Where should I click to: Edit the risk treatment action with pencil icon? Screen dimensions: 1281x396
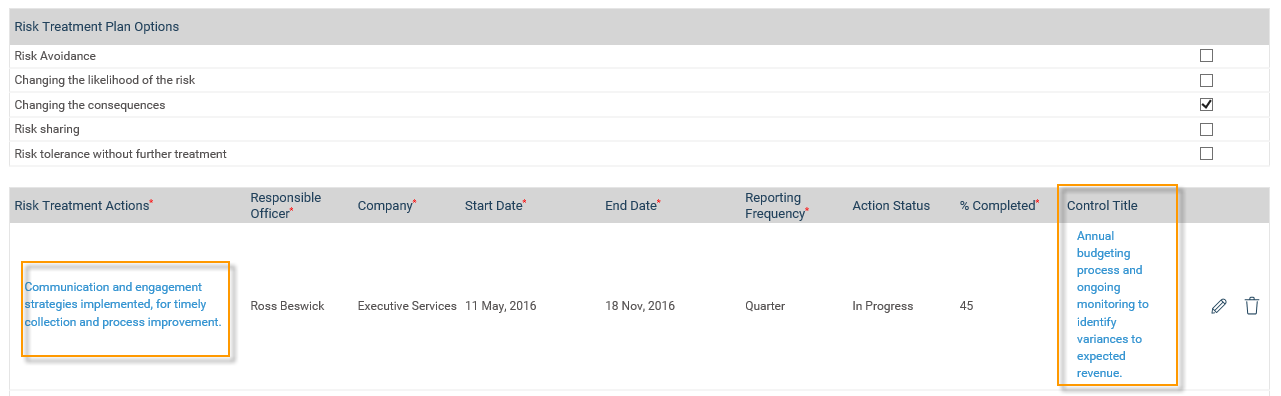tap(1218, 306)
